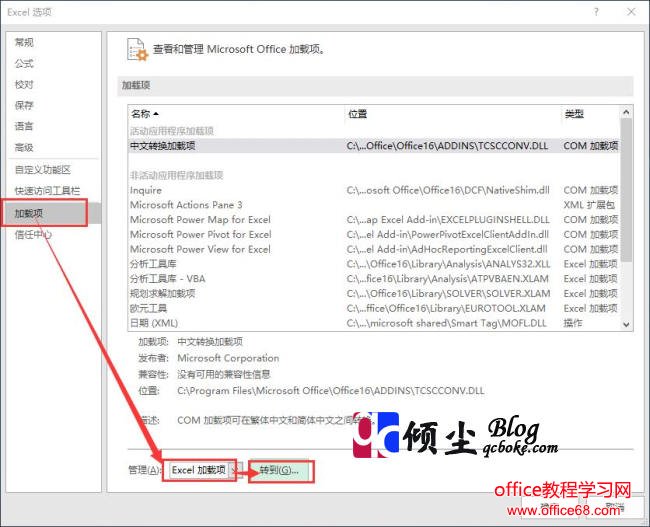Click the EUROTOOL.XLAM location cell
The image size is (650, 527).
coord(446,308)
